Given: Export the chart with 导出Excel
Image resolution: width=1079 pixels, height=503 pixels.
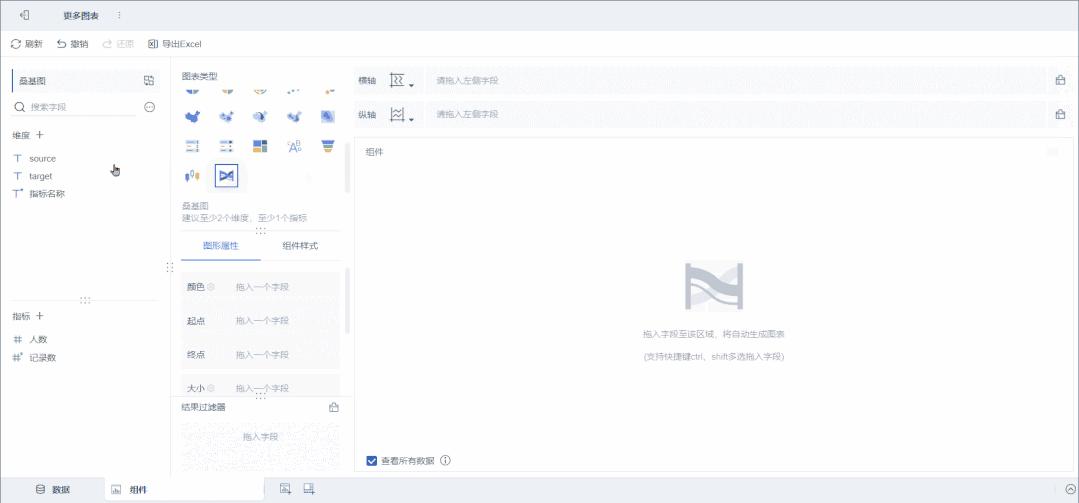Looking at the screenshot, I should click(x=175, y=44).
